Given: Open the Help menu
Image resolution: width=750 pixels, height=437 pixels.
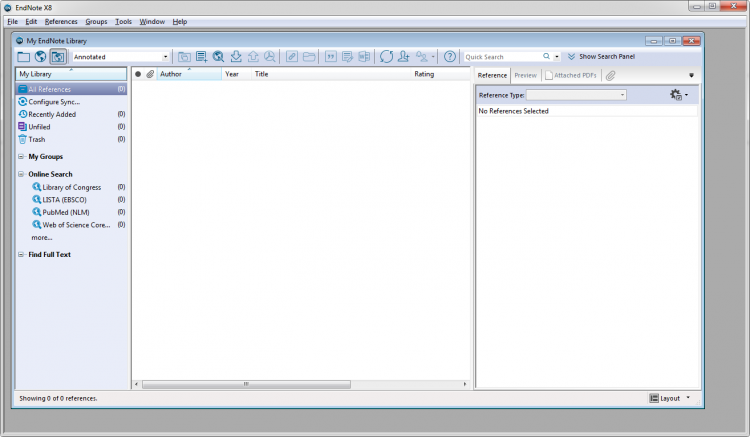Looking at the screenshot, I should (180, 22).
